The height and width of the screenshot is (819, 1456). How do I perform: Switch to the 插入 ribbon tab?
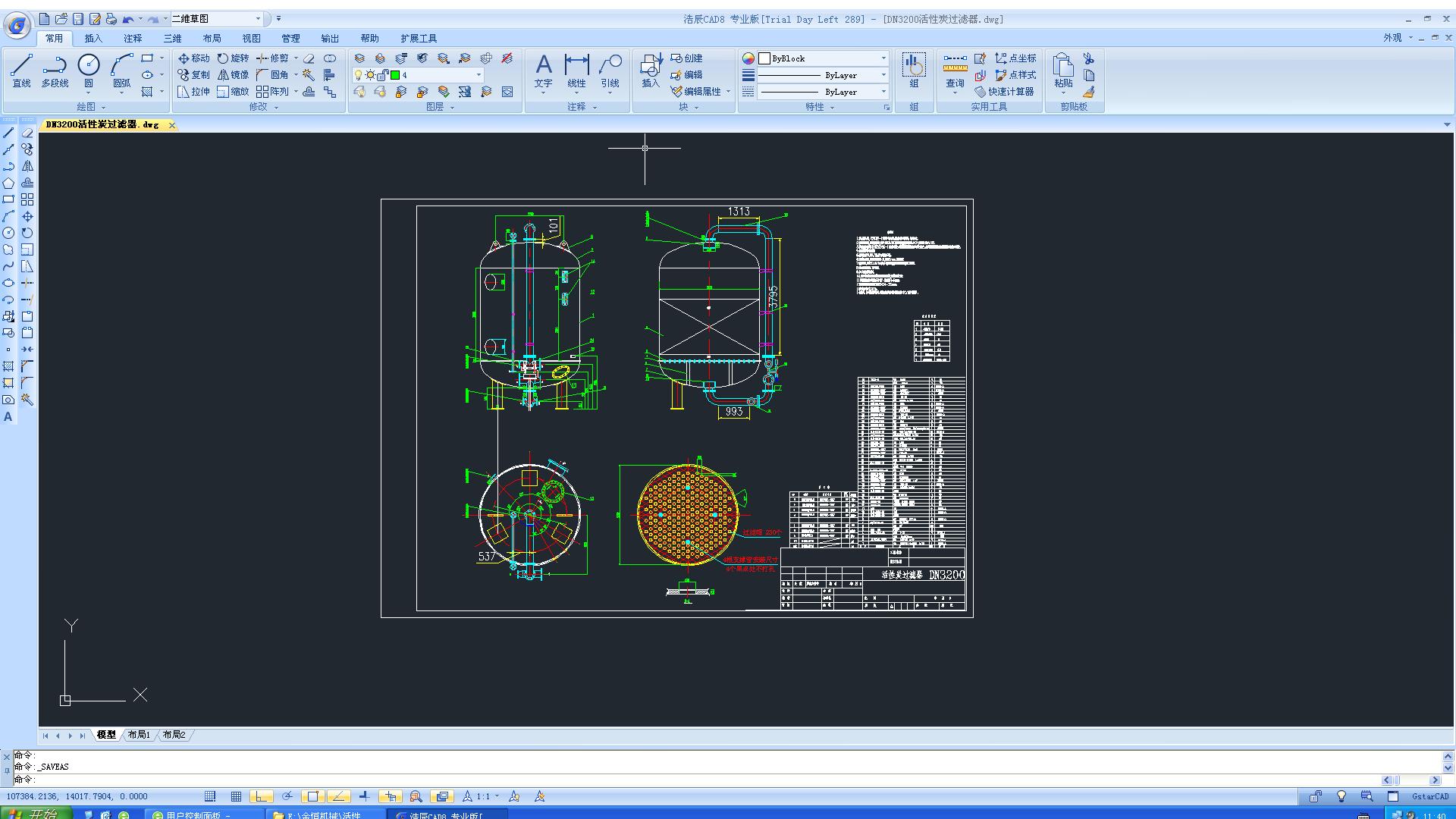tap(93, 38)
